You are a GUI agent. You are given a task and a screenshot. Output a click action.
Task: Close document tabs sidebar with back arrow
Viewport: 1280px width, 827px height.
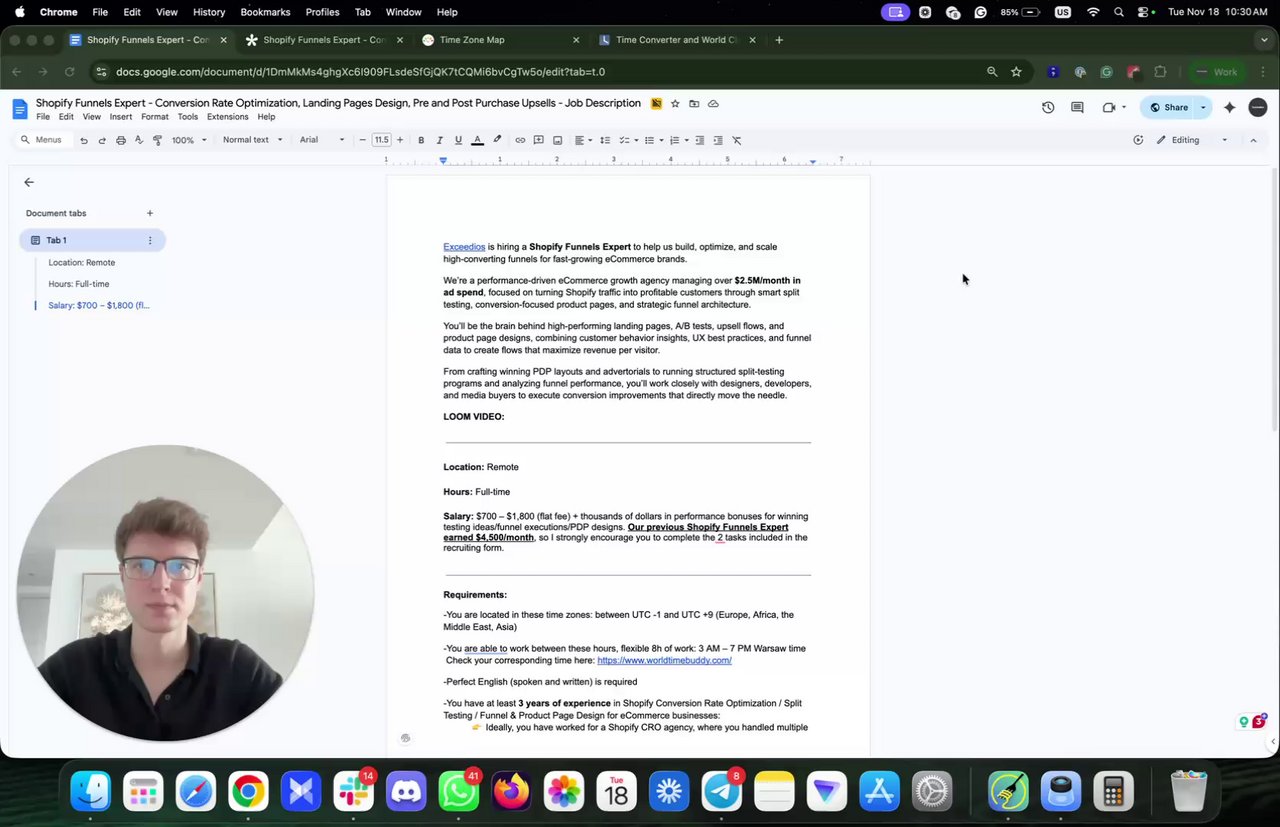(29, 182)
